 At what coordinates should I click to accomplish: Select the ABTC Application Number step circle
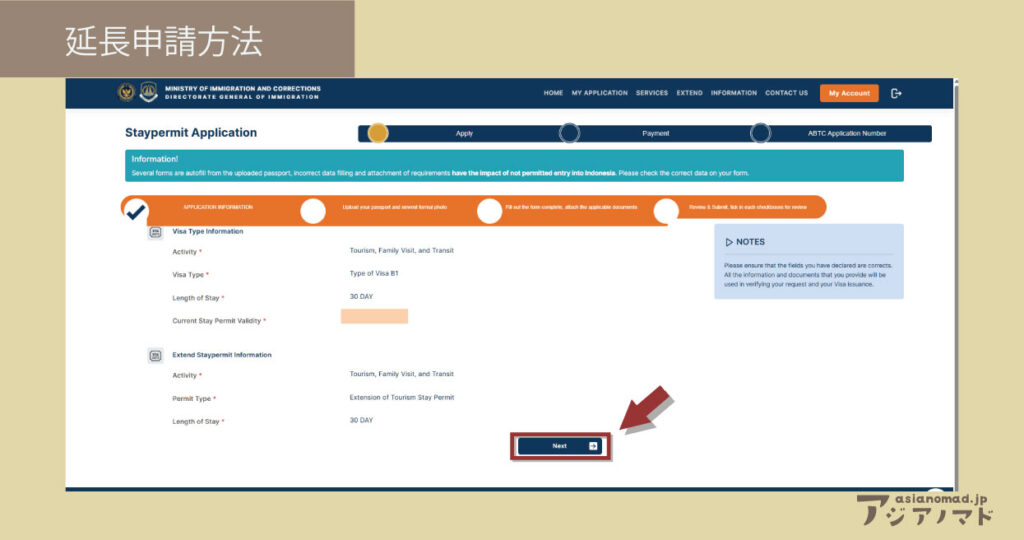pos(760,133)
